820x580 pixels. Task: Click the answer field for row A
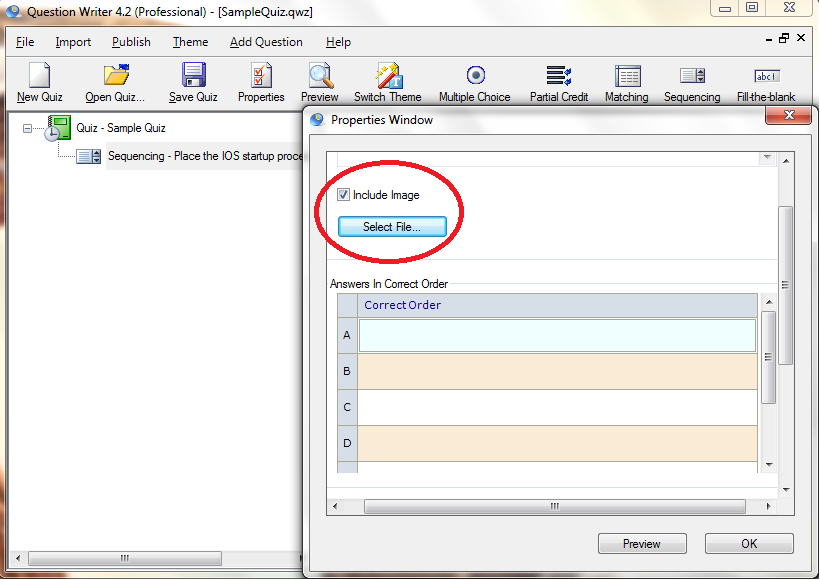557,335
